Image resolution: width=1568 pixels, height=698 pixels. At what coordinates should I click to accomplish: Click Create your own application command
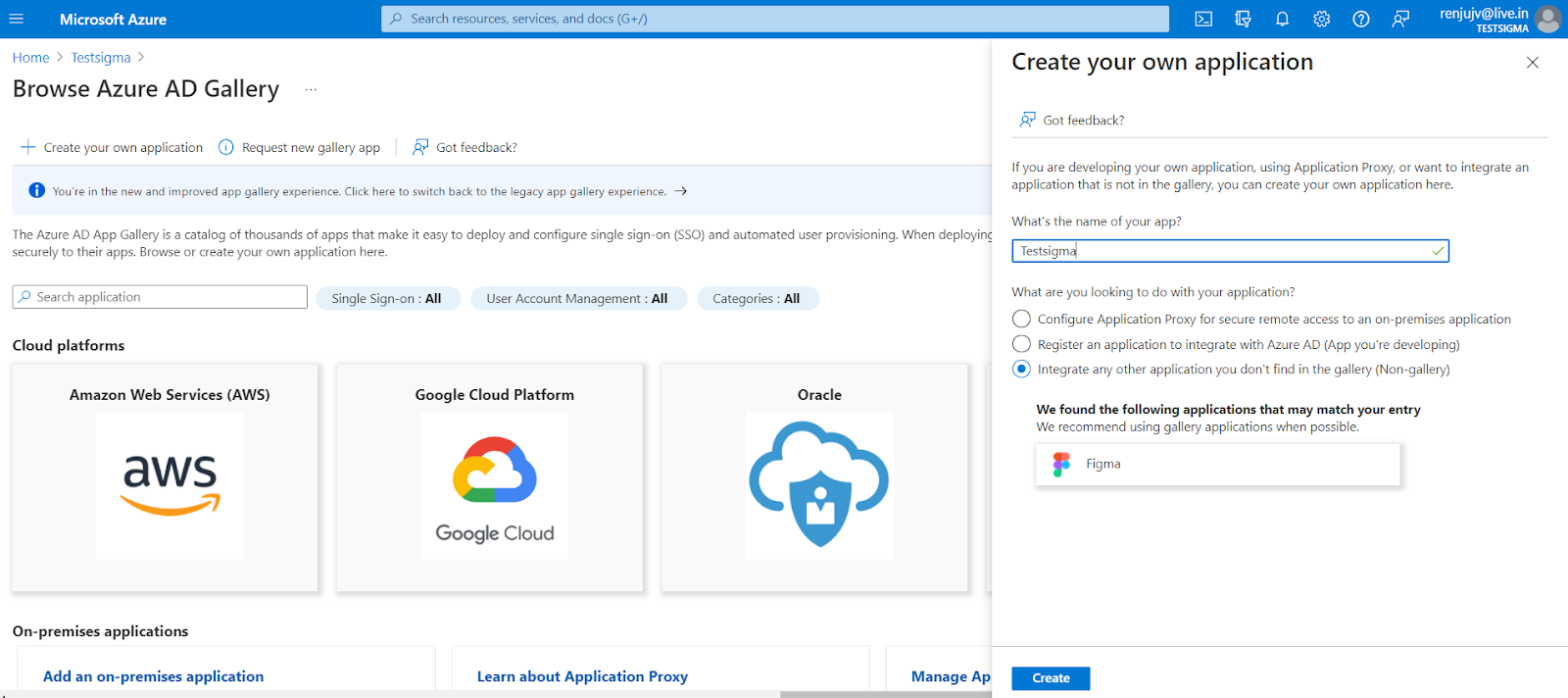tap(112, 147)
